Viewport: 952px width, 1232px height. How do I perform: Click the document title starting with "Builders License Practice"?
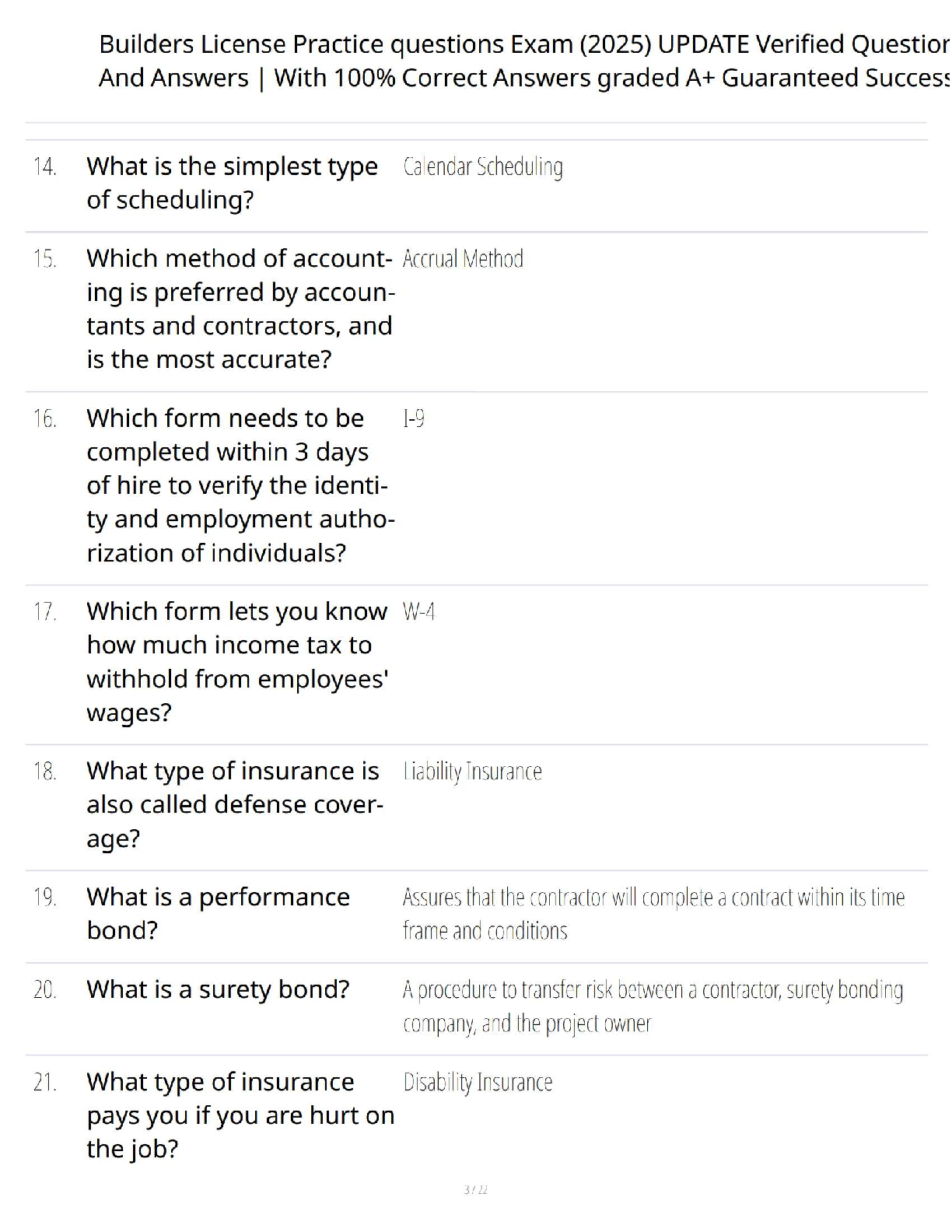tap(523, 61)
